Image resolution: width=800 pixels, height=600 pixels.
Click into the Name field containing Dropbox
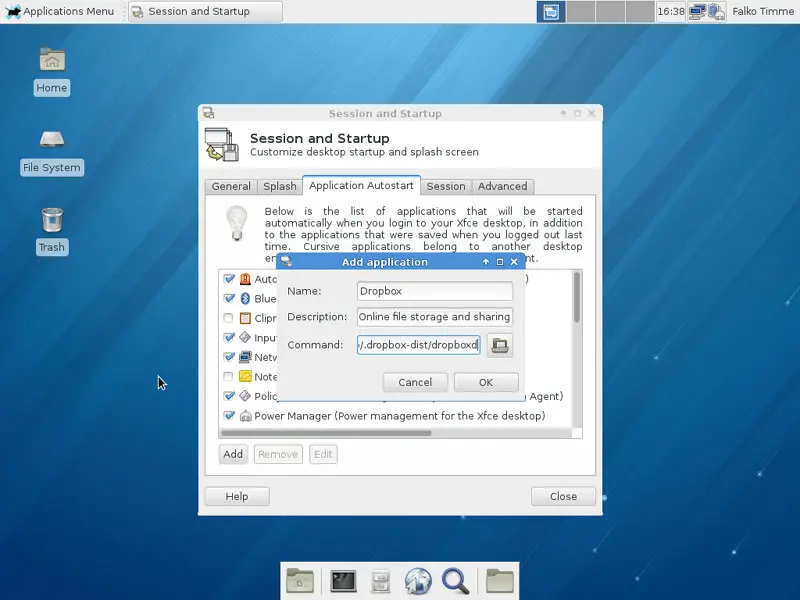[x=435, y=291]
